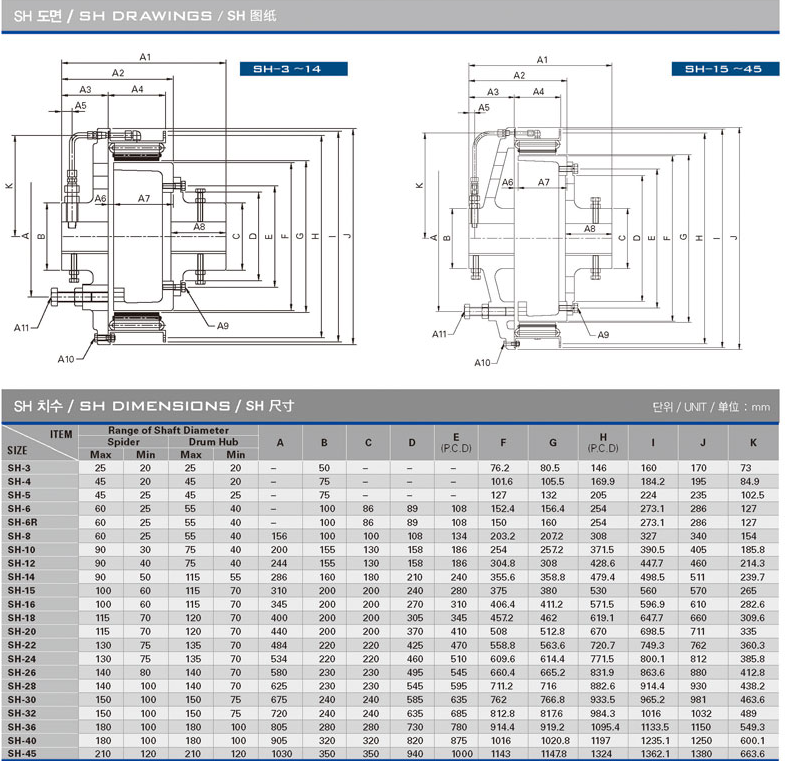Select the SH-22 row label
Screen dimensions: 787x761
pyautogui.click(x=21, y=645)
